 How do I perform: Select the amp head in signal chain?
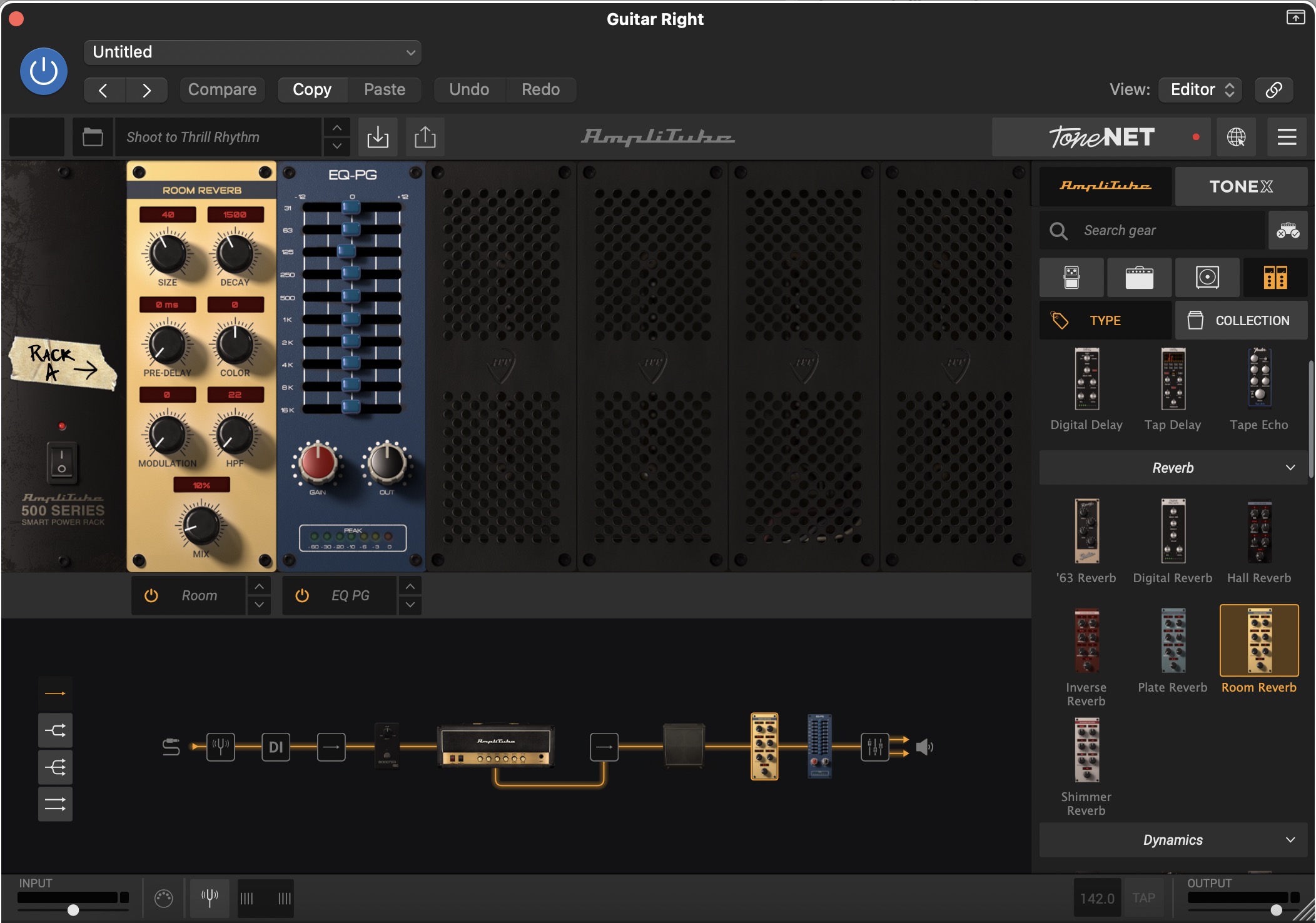coord(496,746)
